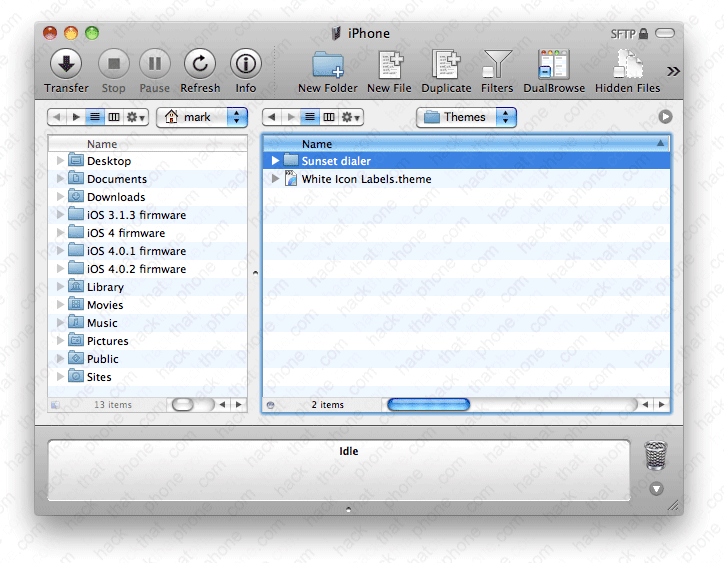Switch left pane to column view

click(114, 117)
